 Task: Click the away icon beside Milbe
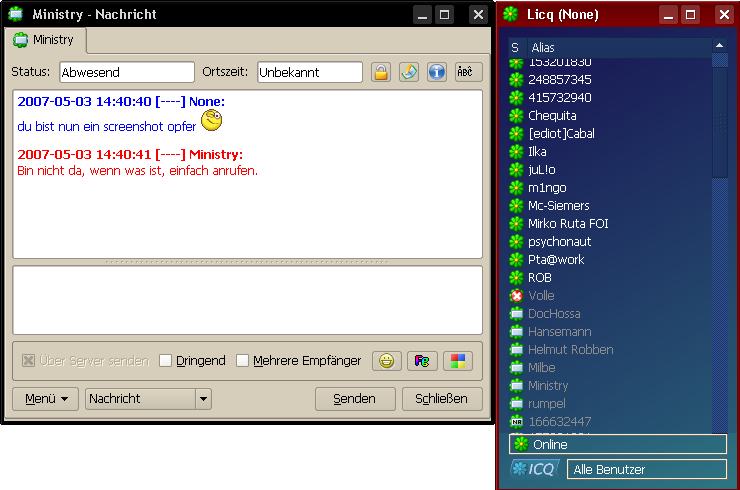[516, 368]
